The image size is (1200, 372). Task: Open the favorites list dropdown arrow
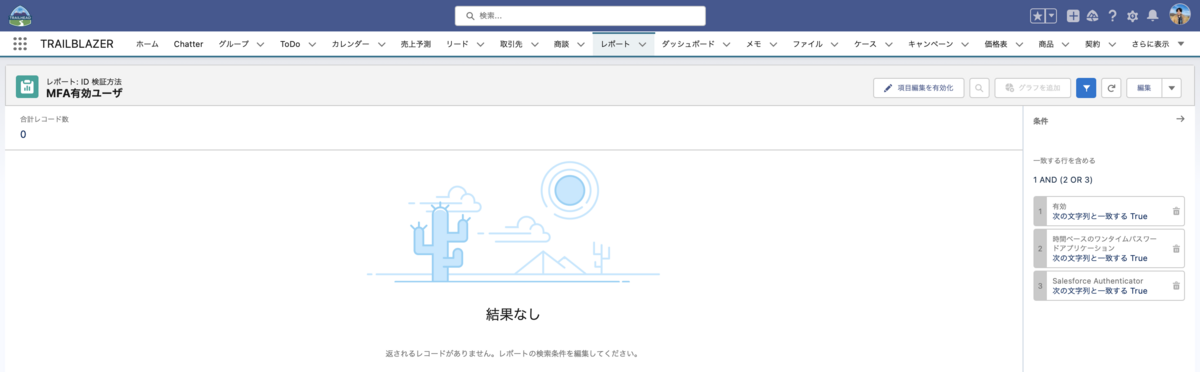(1051, 16)
